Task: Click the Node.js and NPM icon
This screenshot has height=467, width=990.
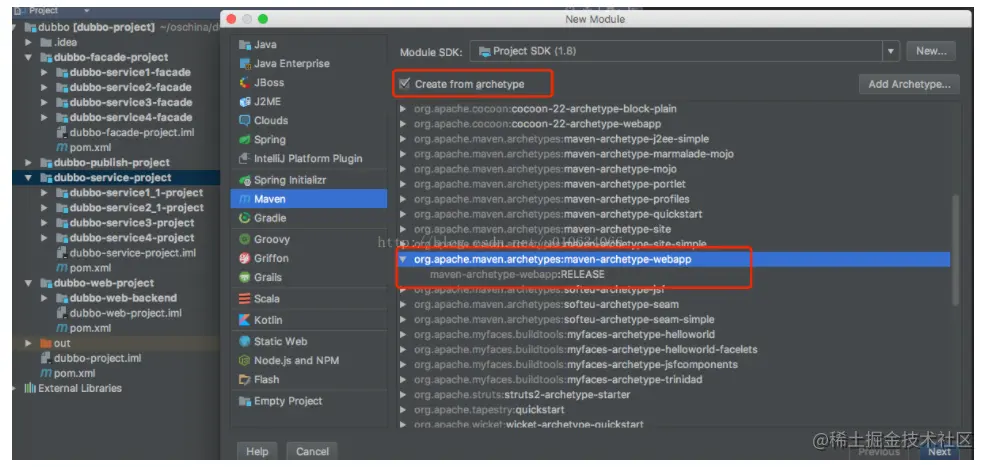Action: (244, 361)
